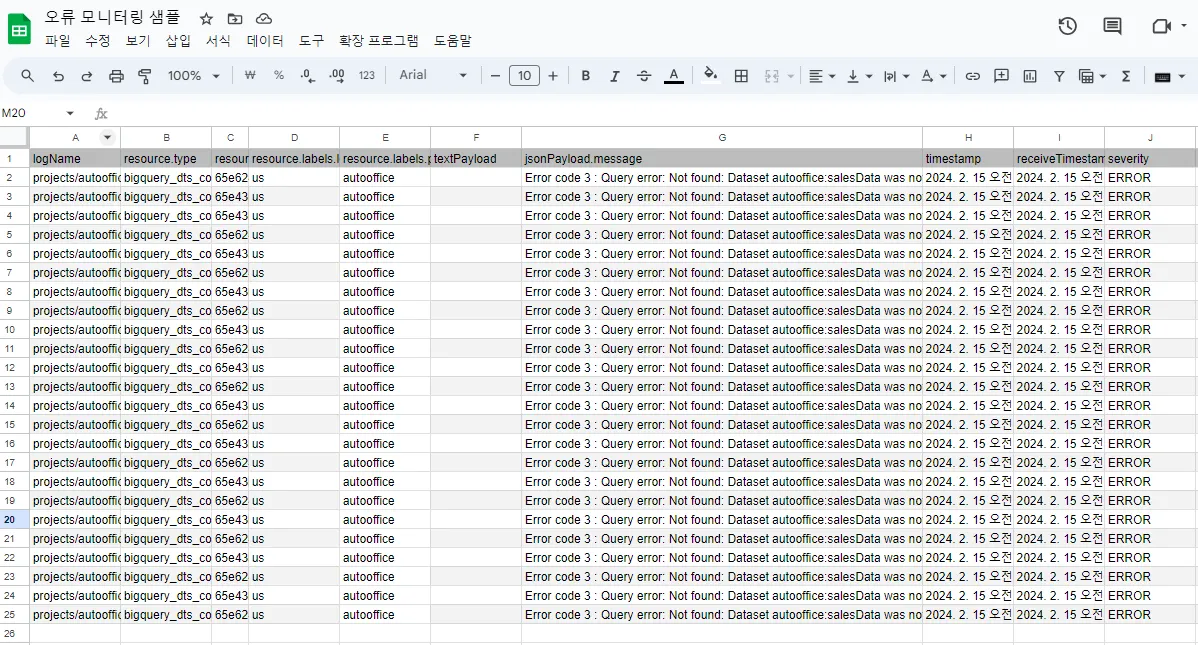Open the 확장 프로그램 menu
The width and height of the screenshot is (1198, 645).
378,41
